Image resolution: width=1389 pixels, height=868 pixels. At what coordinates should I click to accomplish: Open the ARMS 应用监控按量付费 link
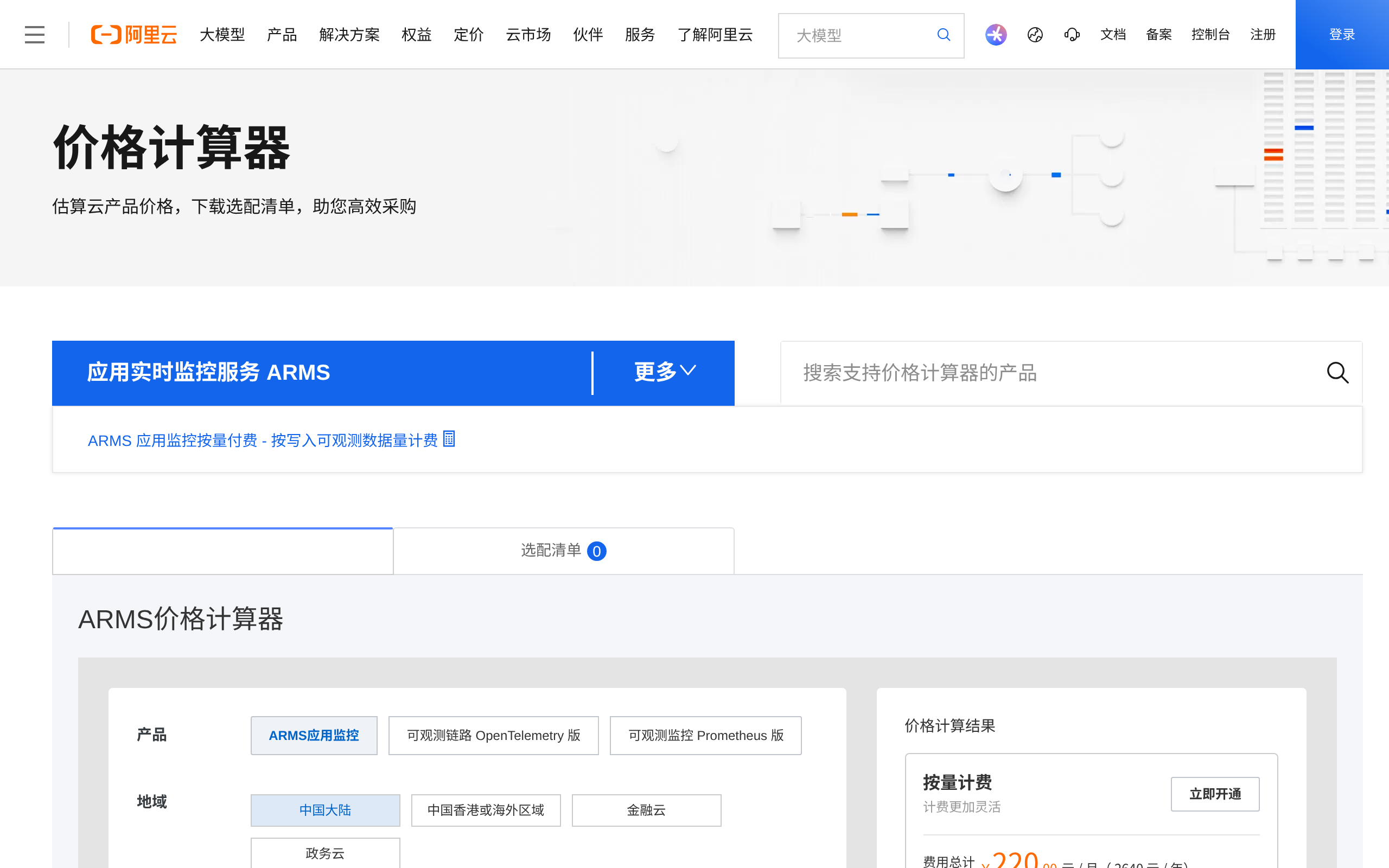pyautogui.click(x=262, y=441)
